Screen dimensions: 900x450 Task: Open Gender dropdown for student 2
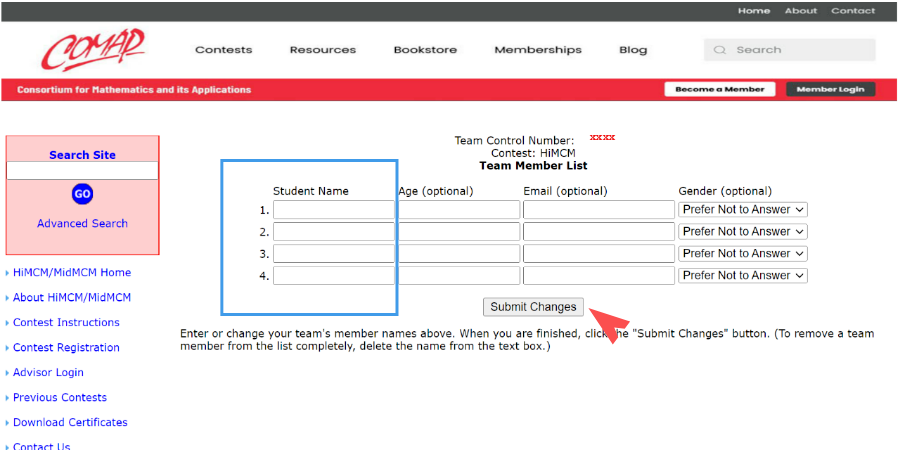[x=743, y=231]
